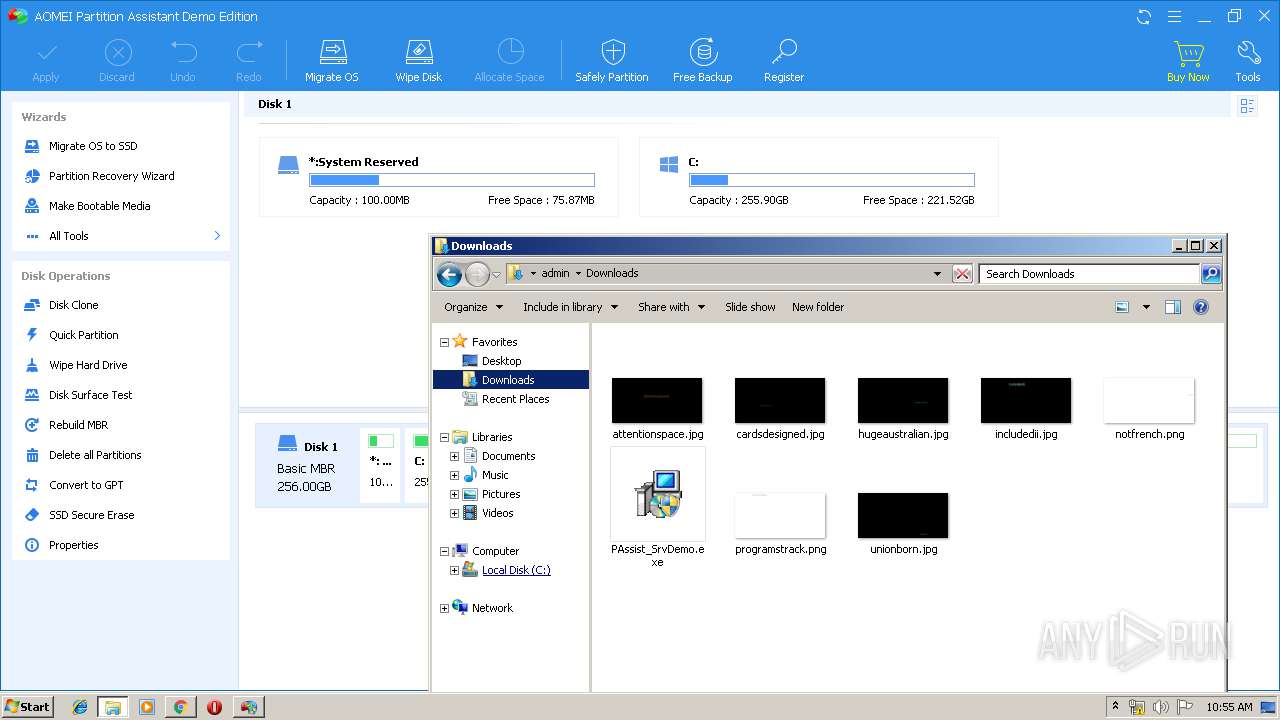This screenshot has width=1280, height=720.
Task: Open the Share with dropdown
Action: click(671, 307)
